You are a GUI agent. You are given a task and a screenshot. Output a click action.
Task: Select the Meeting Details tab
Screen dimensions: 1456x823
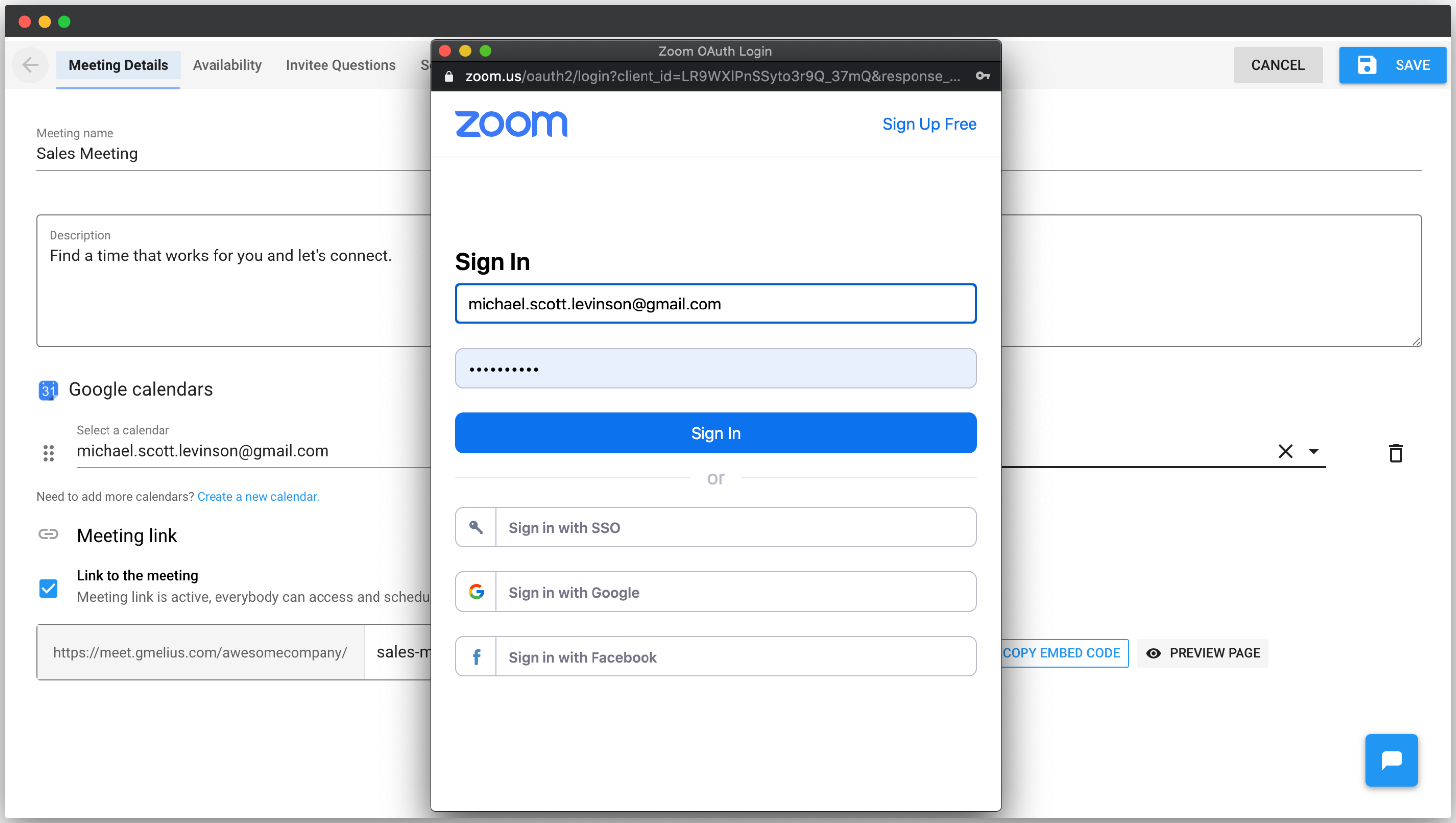119,65
